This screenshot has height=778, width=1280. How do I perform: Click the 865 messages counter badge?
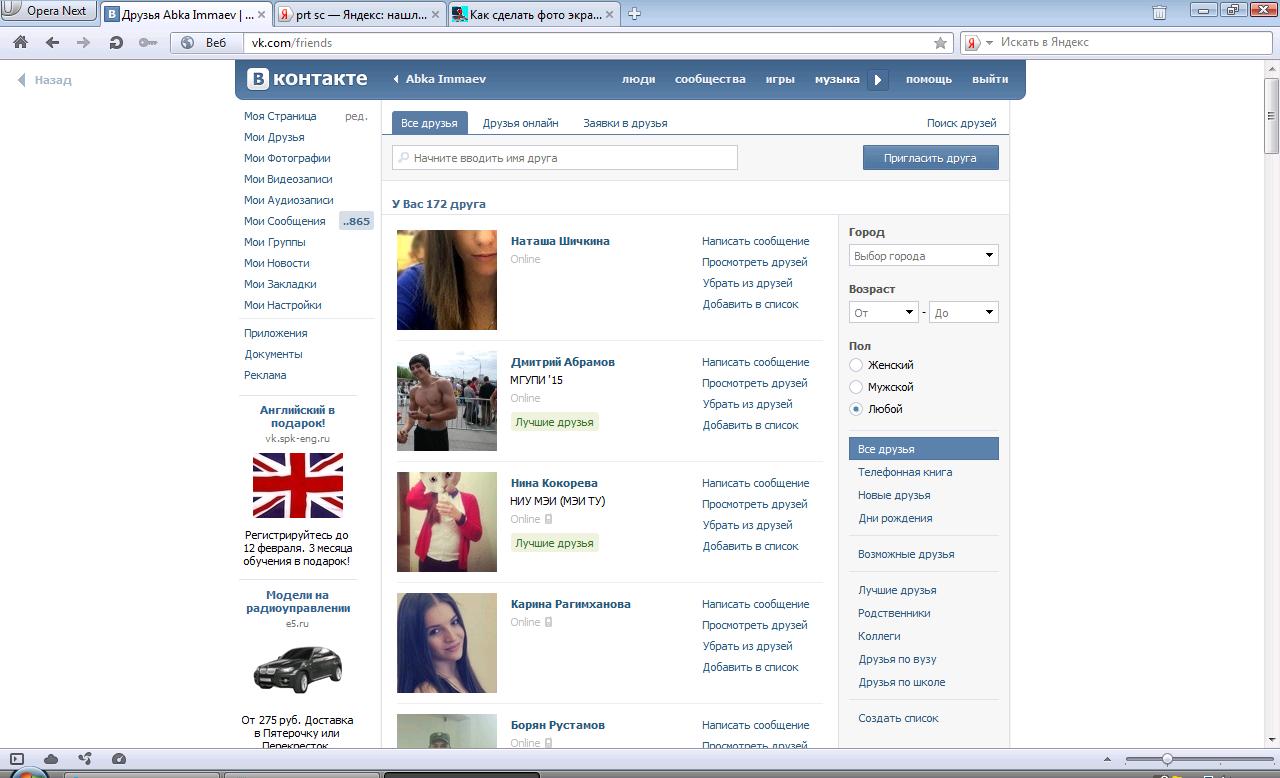point(356,221)
